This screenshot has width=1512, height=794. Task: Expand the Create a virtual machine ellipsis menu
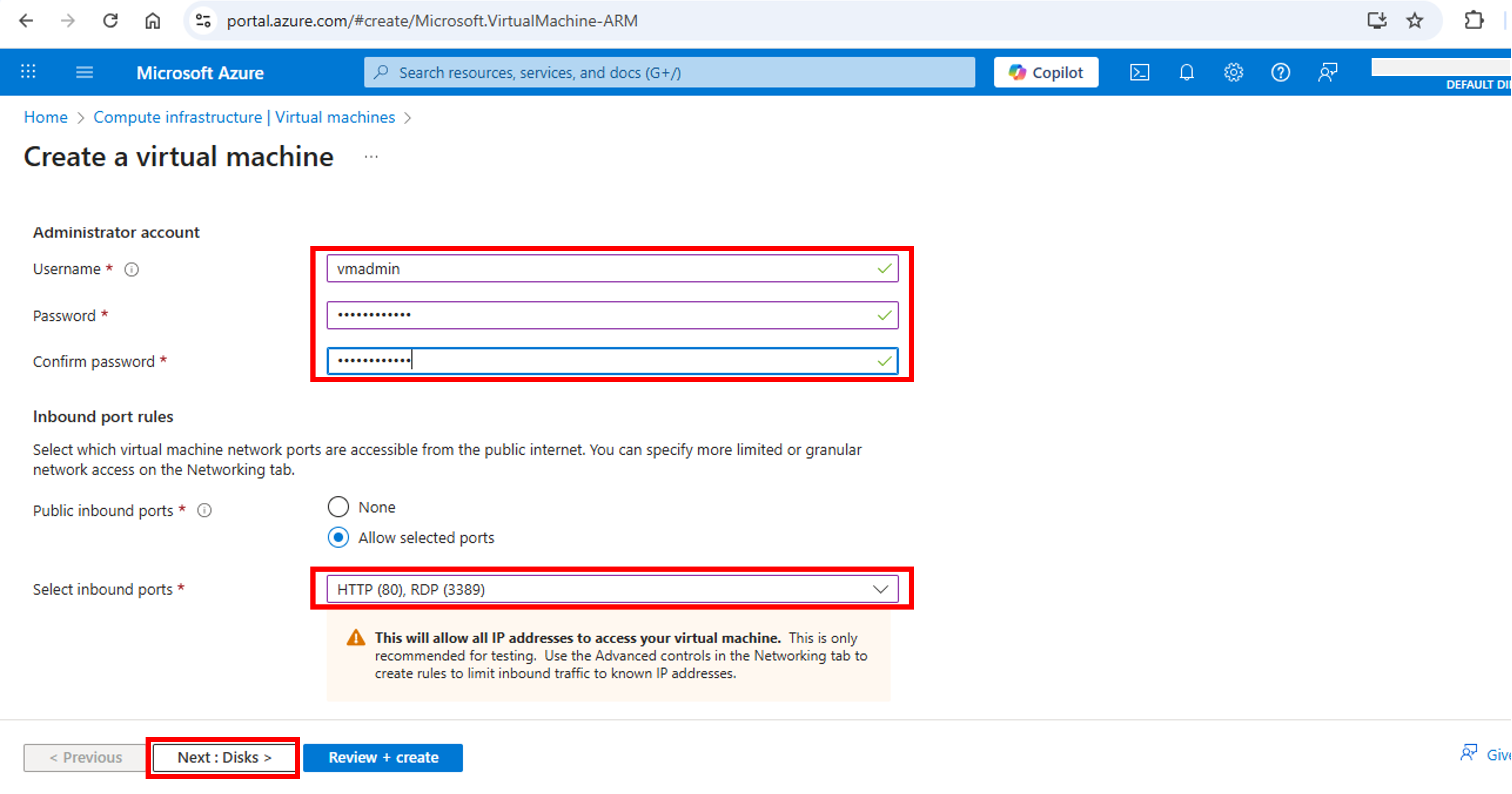[x=372, y=156]
